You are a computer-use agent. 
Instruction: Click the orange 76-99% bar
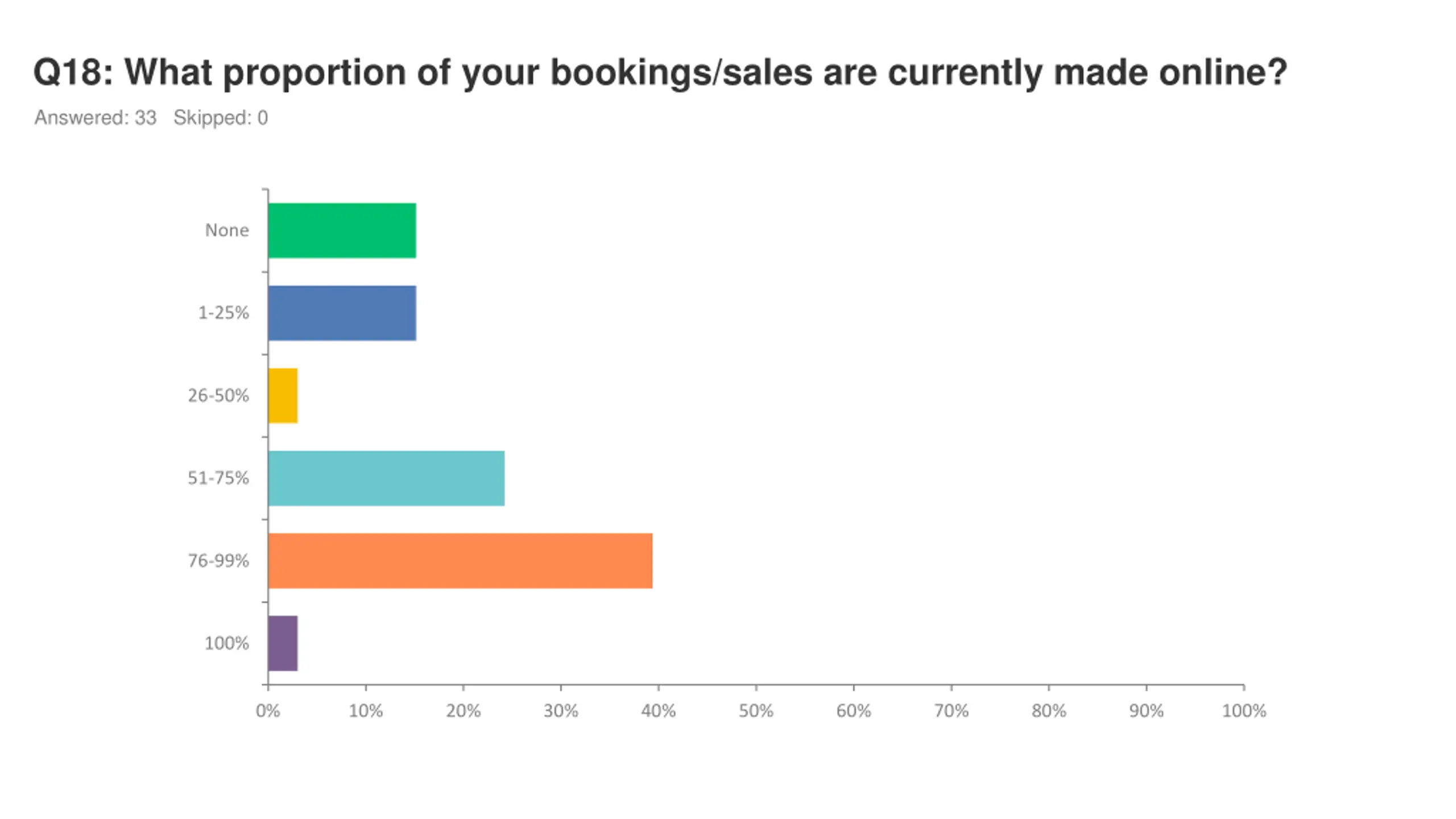460,560
